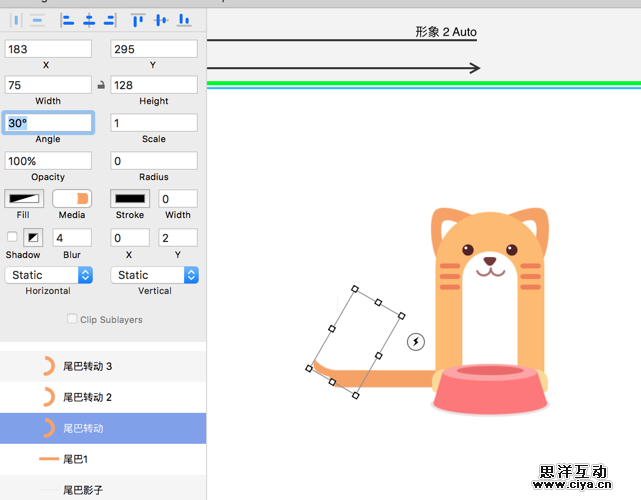Enable the Shadow checkbox

(12, 237)
